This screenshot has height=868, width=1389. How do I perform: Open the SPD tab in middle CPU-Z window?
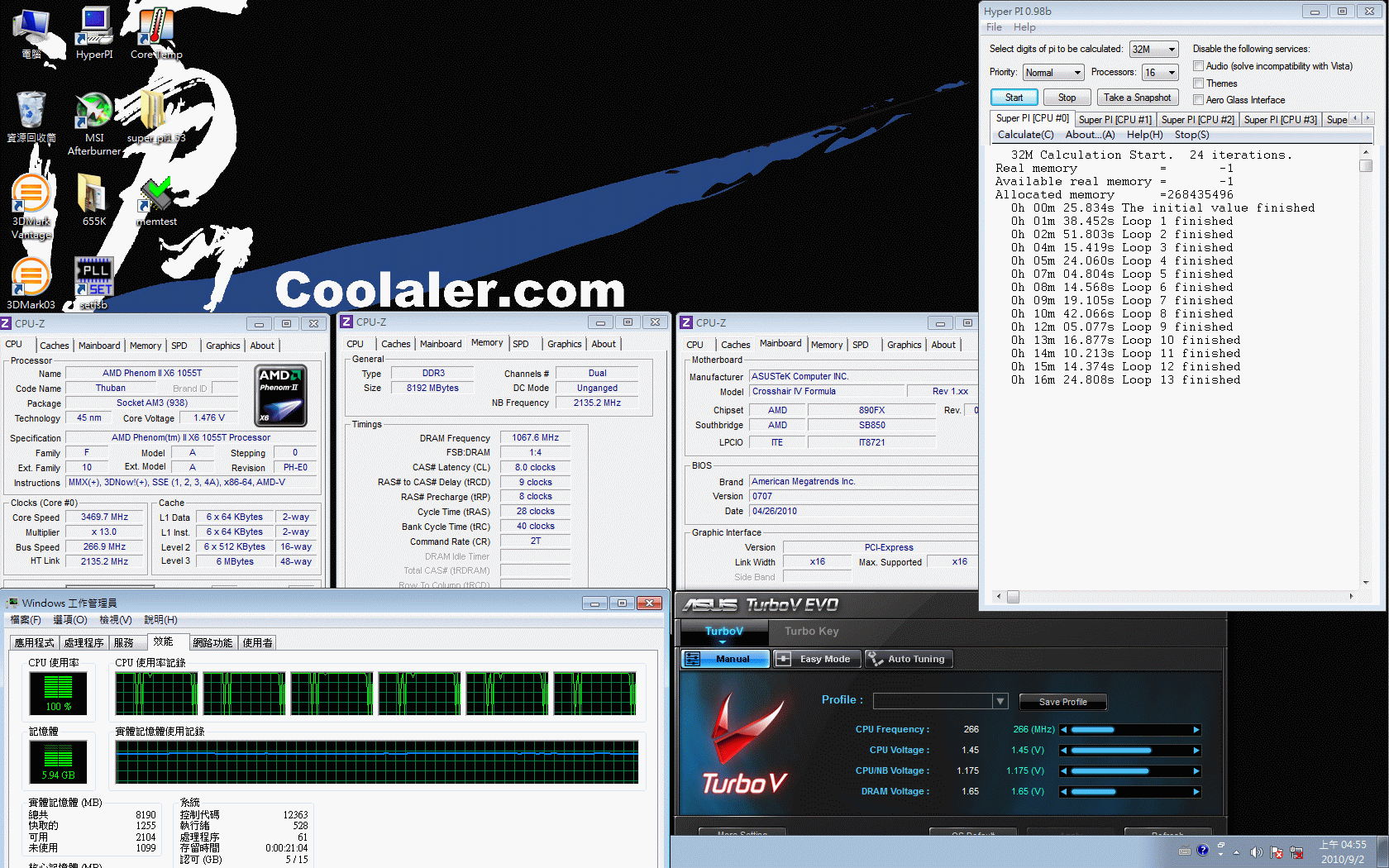[521, 344]
